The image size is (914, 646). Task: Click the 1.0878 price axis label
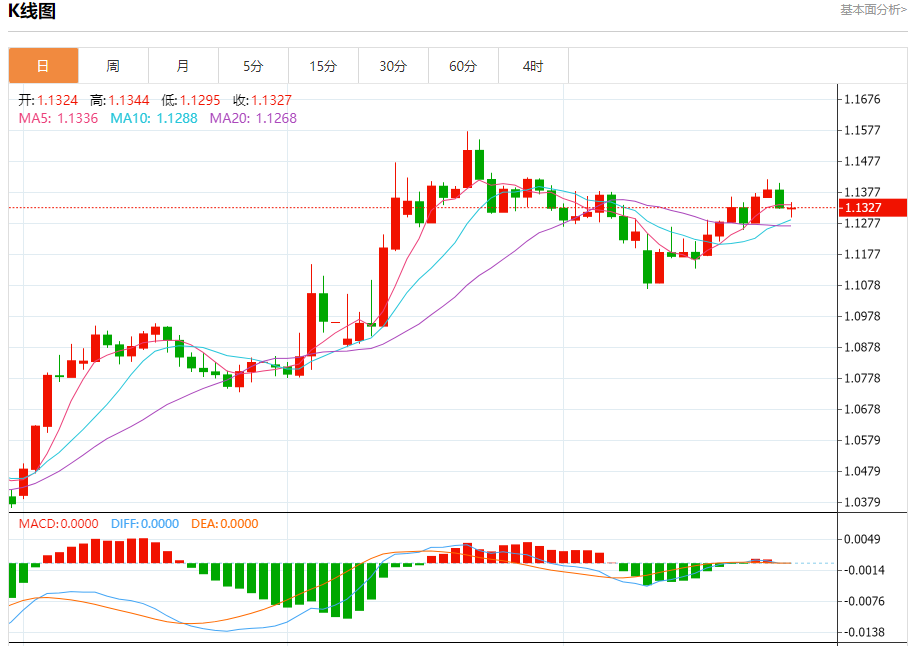point(863,347)
